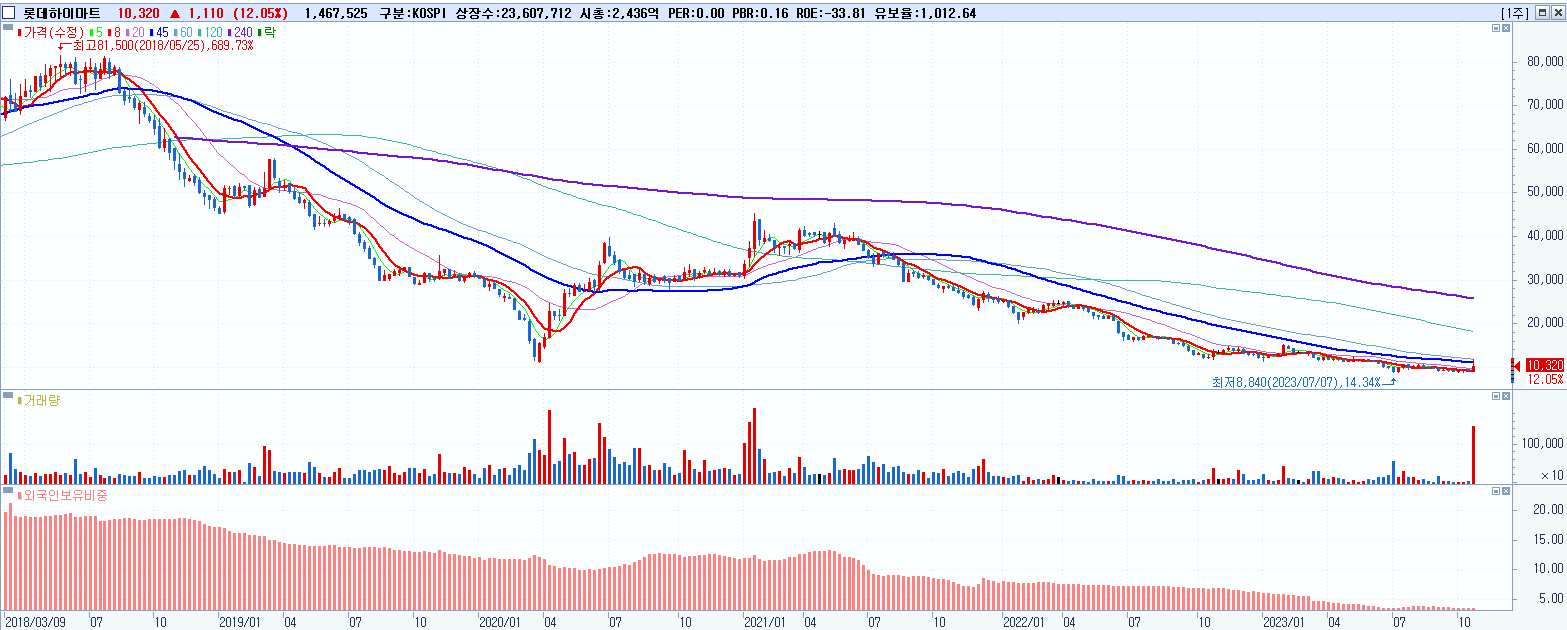Click the 최저8,840 low annotation
The height and width of the screenshot is (630, 1567).
1297,382
